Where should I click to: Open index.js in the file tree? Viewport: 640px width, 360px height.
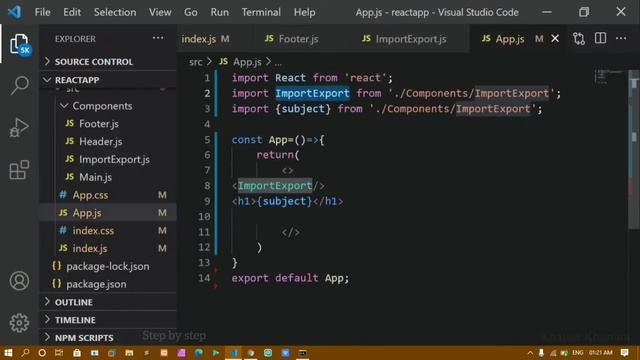[x=108, y=248]
